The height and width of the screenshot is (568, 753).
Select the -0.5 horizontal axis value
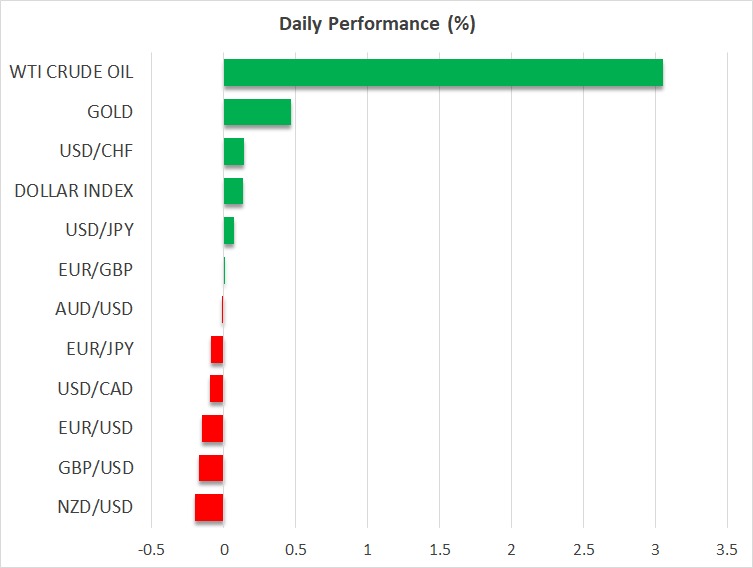(151, 549)
